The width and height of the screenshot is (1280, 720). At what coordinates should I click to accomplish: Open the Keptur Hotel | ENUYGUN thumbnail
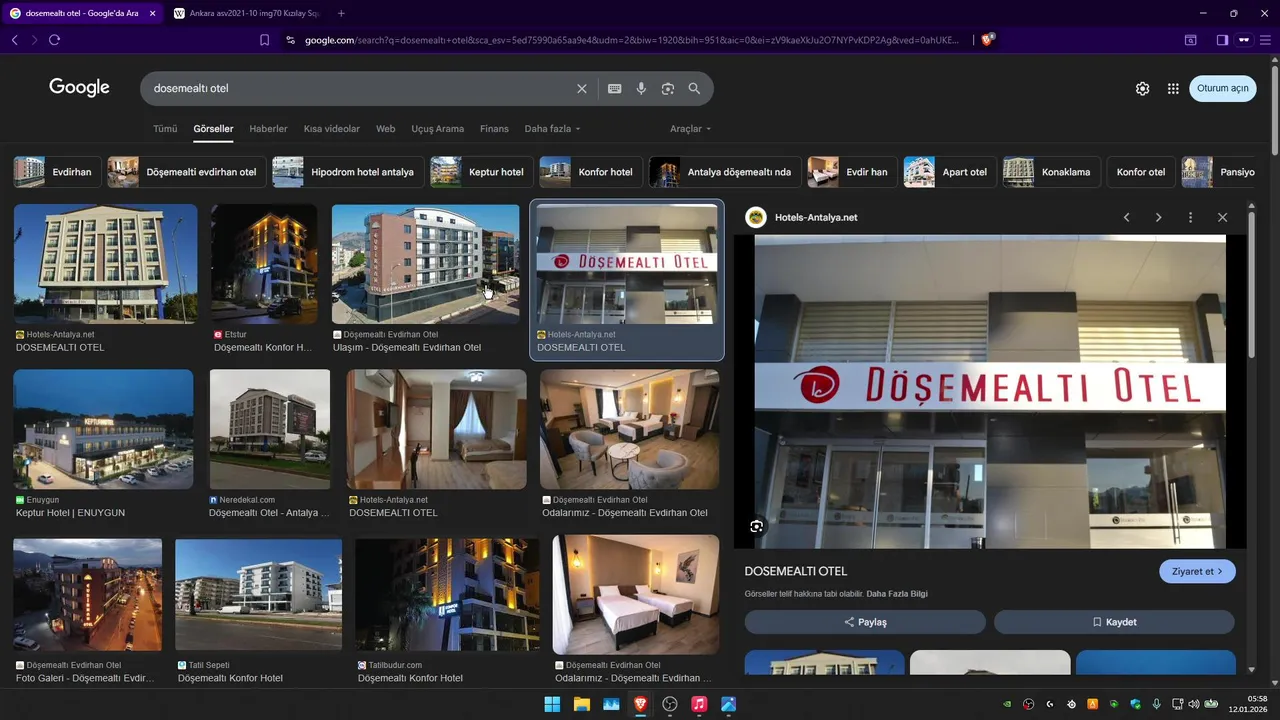pyautogui.click(x=103, y=429)
